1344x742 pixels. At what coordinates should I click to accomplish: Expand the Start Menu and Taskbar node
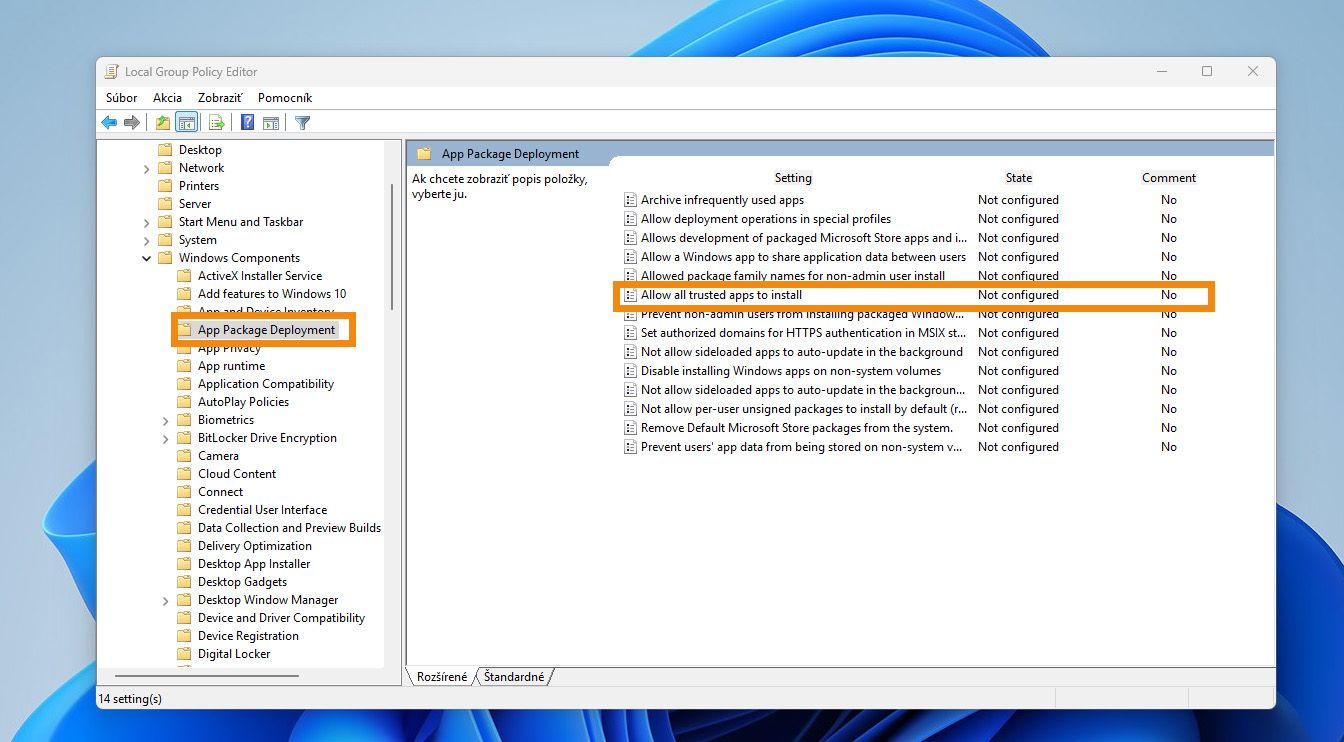[147, 222]
